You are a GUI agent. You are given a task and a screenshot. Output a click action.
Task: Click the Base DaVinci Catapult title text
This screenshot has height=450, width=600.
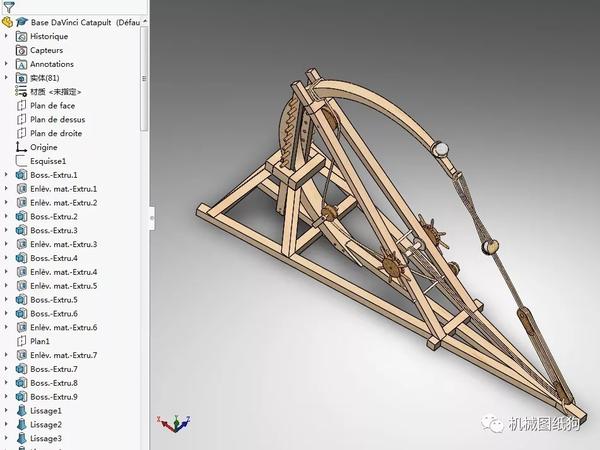point(71,23)
